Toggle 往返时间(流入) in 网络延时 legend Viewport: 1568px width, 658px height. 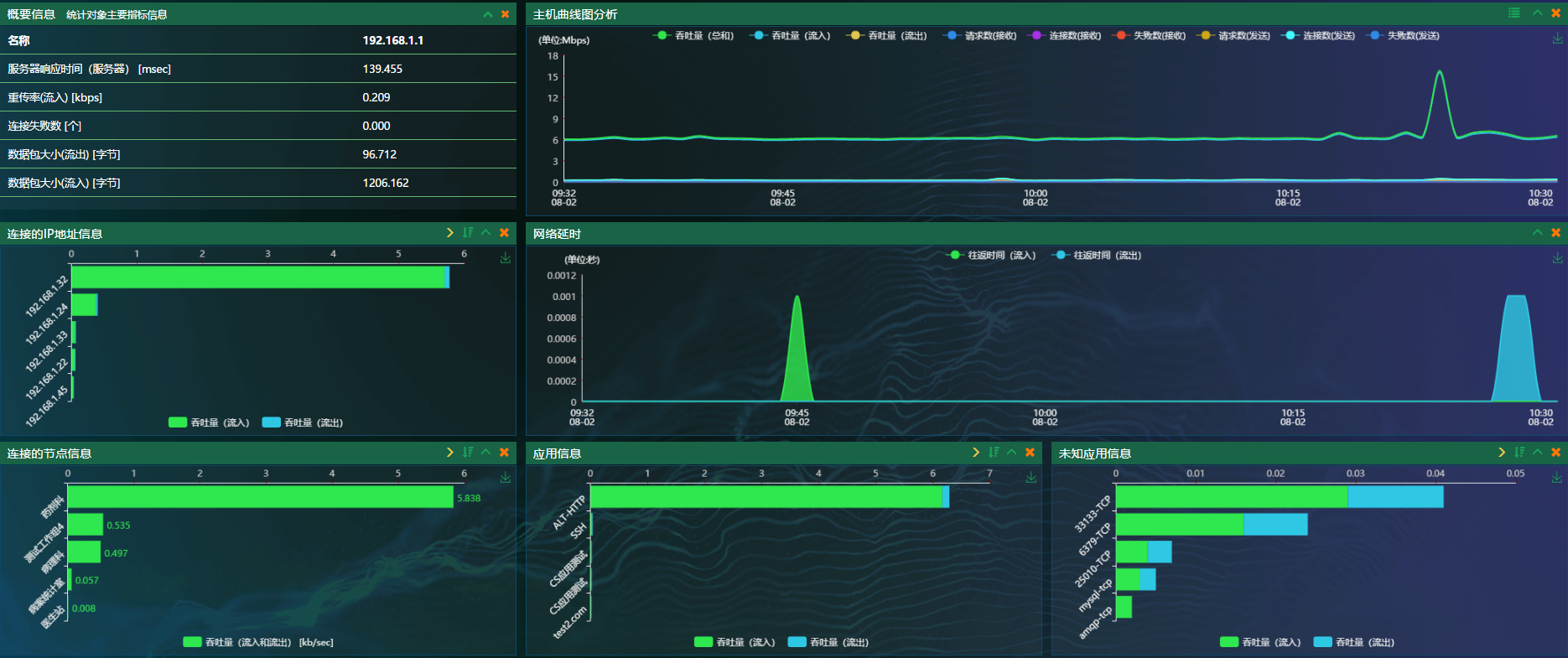[x=991, y=255]
